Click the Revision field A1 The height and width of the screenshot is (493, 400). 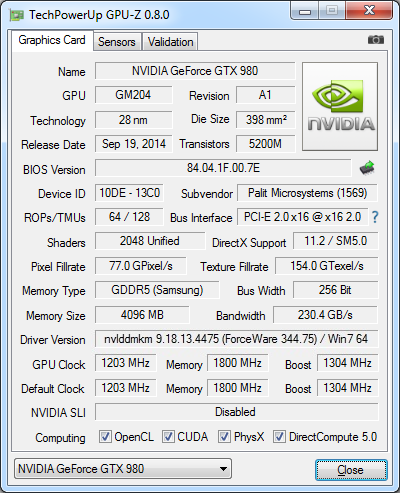tap(266, 95)
